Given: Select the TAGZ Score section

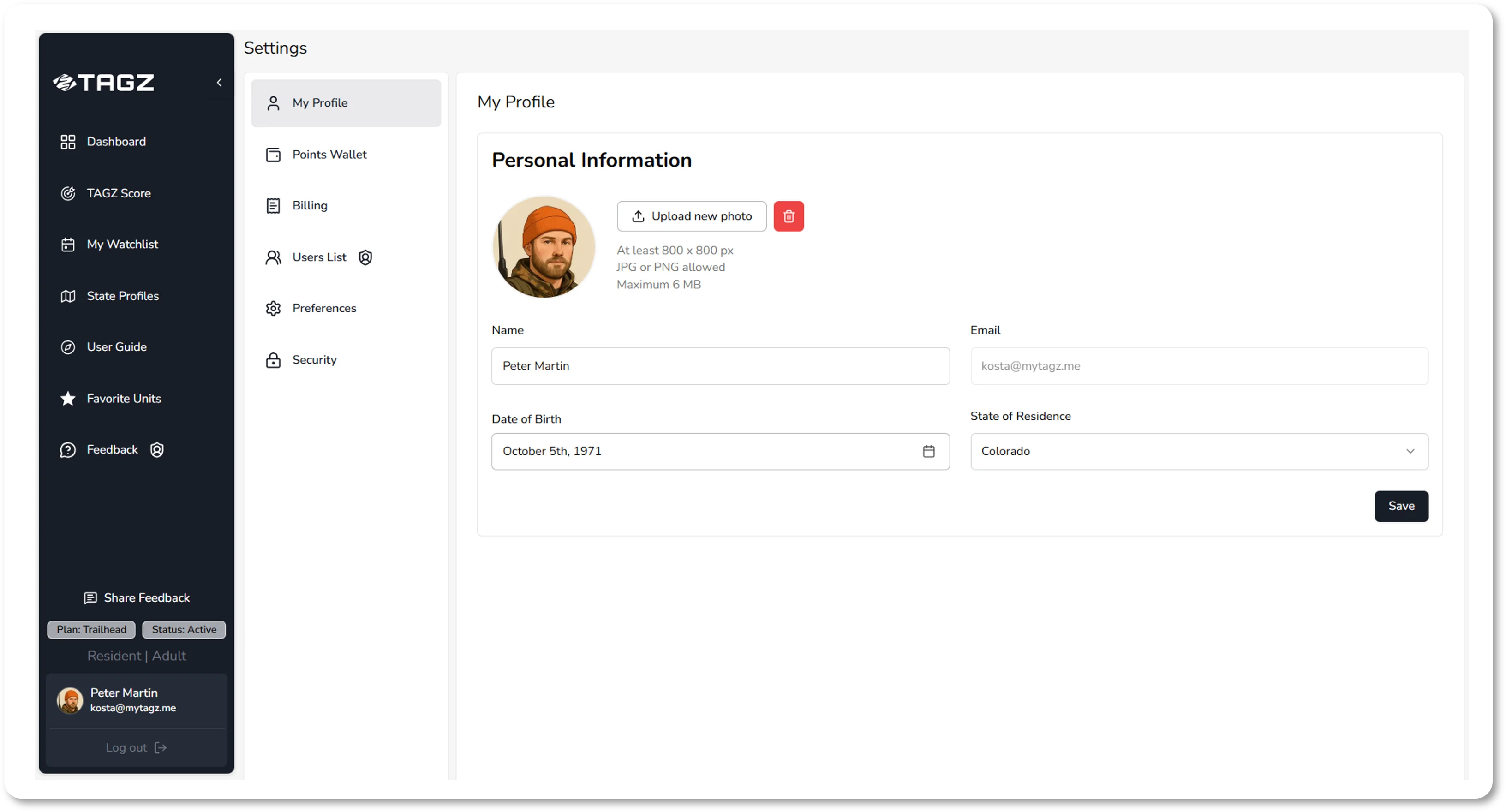Looking at the screenshot, I should coord(119,193).
